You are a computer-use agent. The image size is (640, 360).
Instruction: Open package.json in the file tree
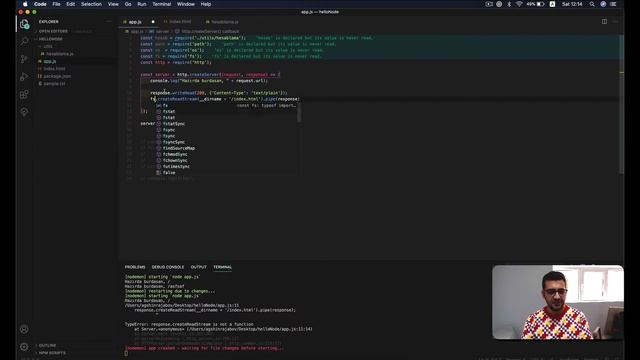coord(57,76)
